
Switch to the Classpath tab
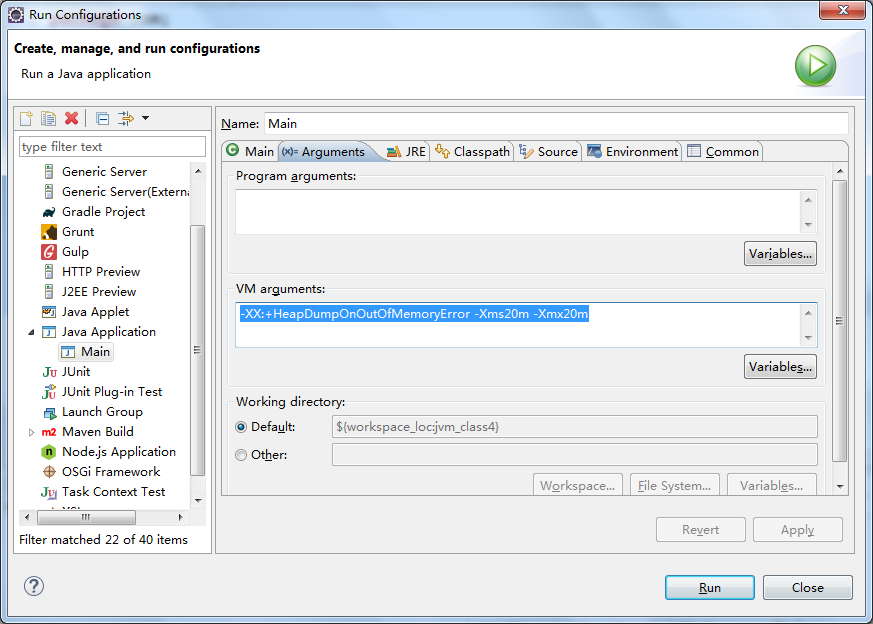tap(473, 152)
